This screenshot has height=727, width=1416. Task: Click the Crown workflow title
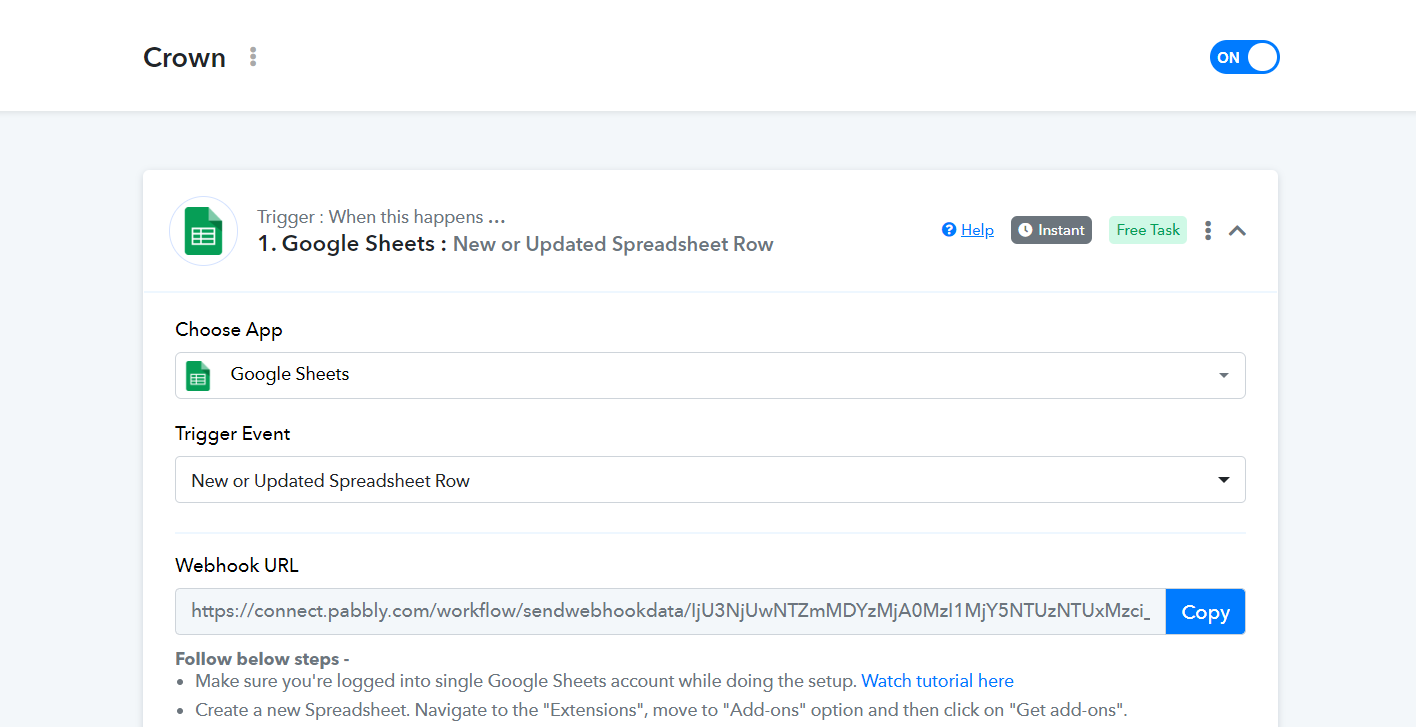tap(184, 57)
